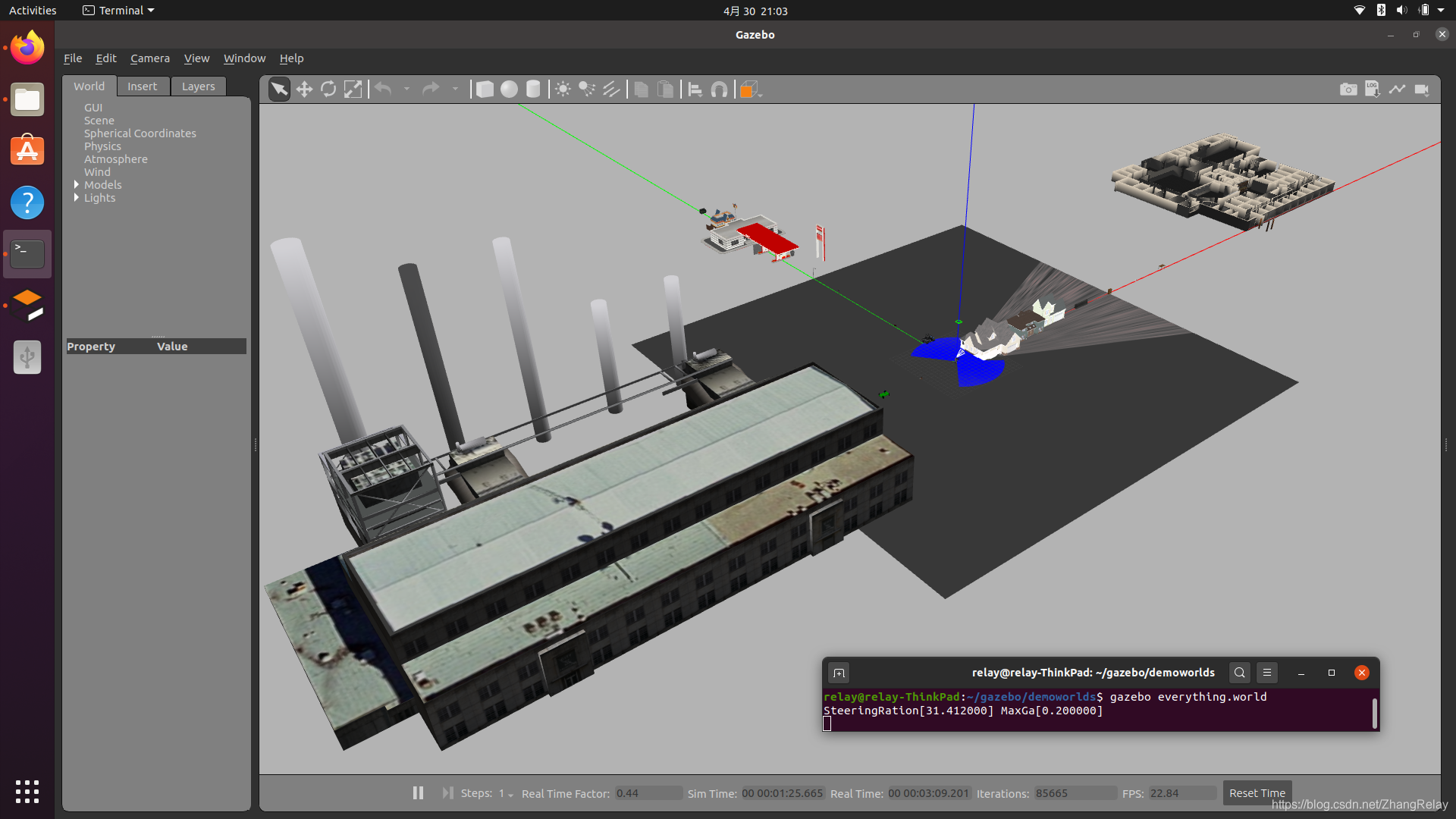Expand the Lights tree node

pyautogui.click(x=77, y=197)
